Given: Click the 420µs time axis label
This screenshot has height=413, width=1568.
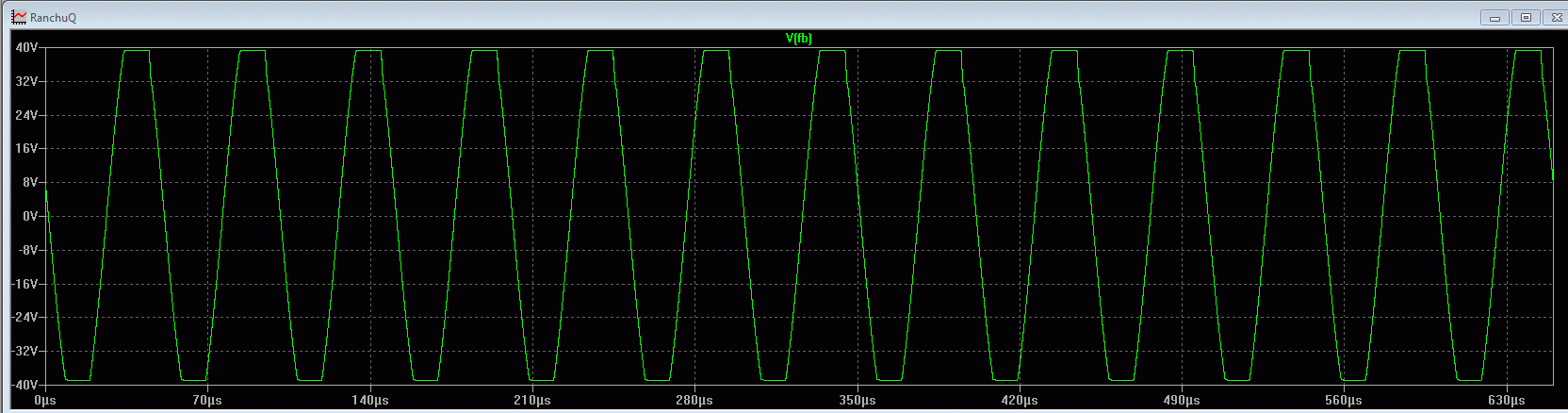Looking at the screenshot, I should (x=1020, y=401).
